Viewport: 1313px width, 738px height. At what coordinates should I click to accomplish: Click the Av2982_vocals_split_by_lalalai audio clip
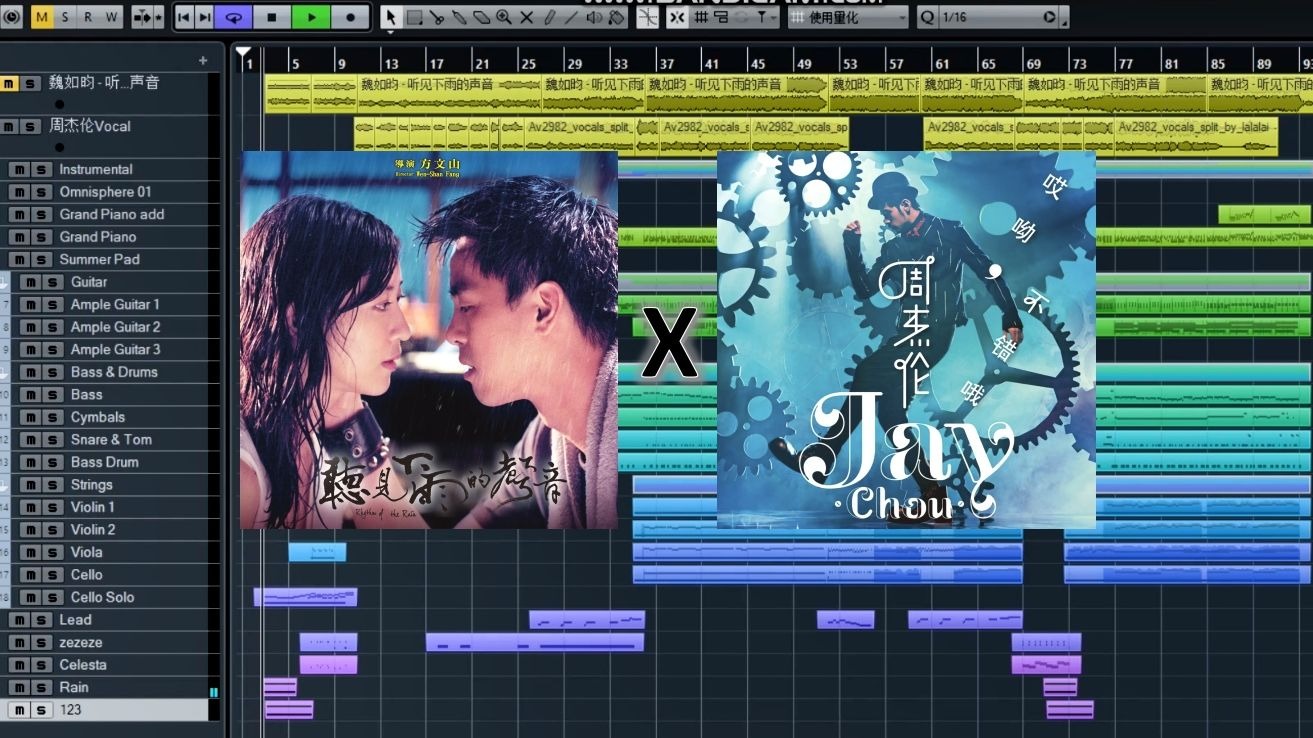pos(1196,135)
